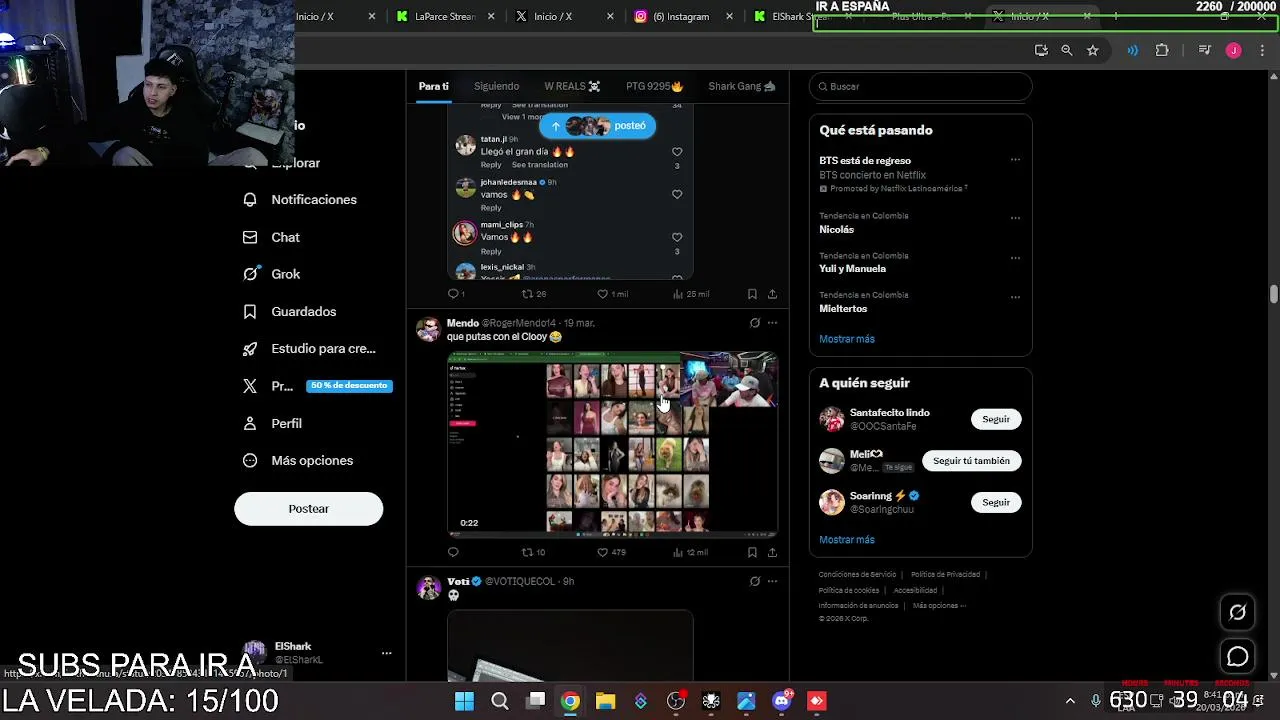Open more options on the Voti post
The image size is (1280, 720).
772,581
